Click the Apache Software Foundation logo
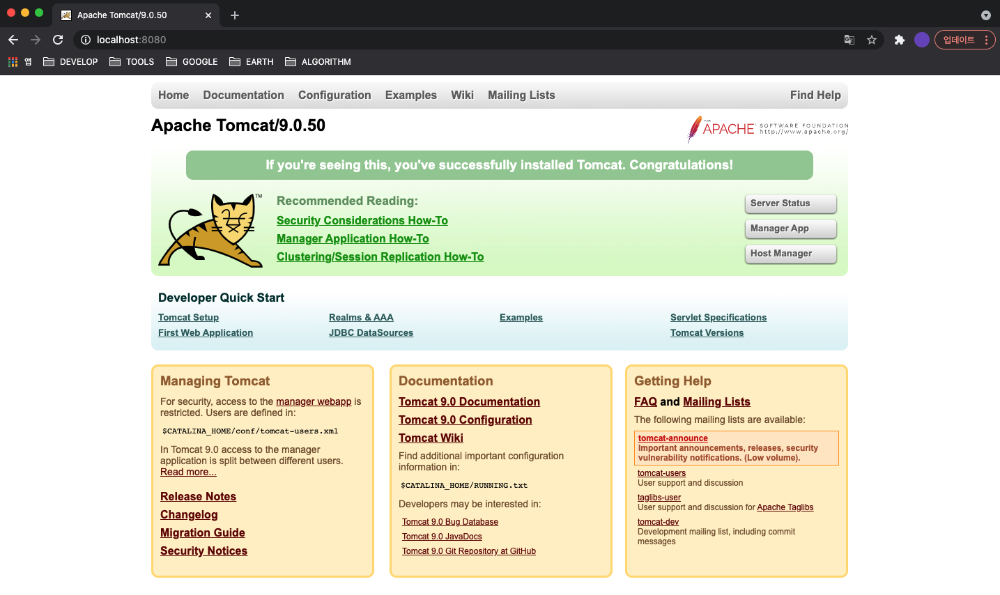Image resolution: width=1000 pixels, height=595 pixels. [767, 128]
